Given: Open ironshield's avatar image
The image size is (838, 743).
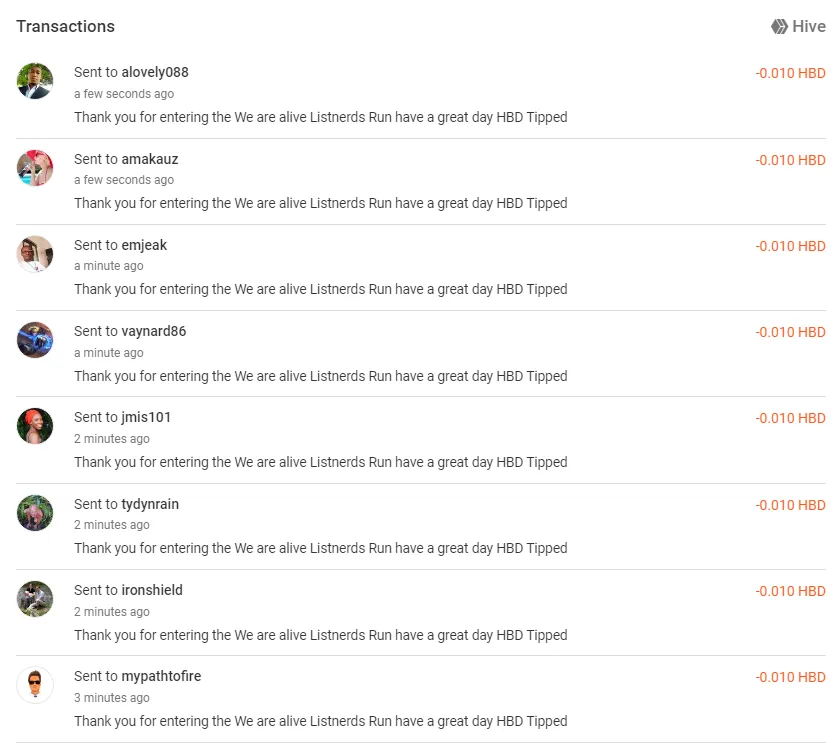Looking at the screenshot, I should point(35,599).
